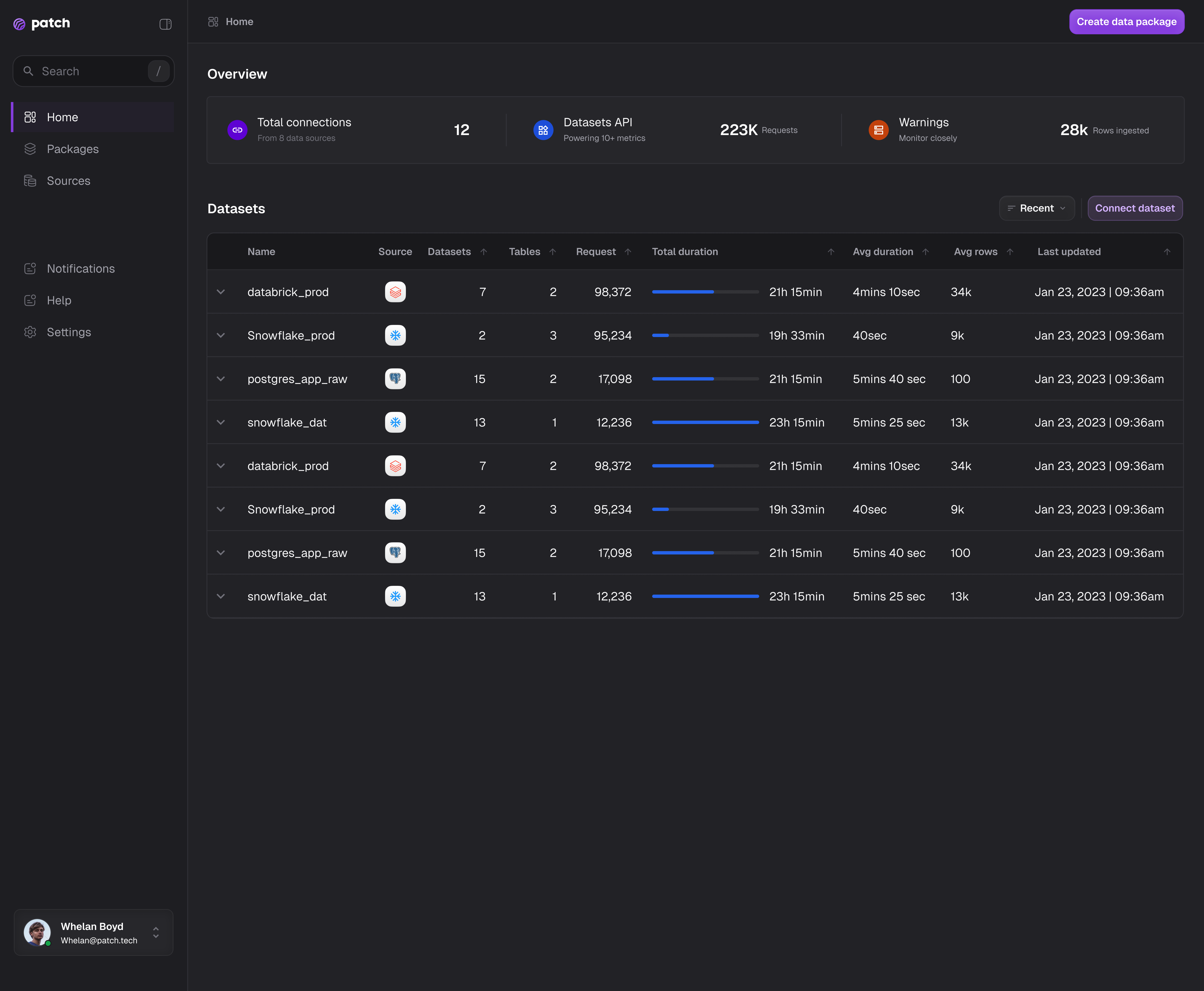Click the Total connections link icon
The image size is (1204, 991).
(x=237, y=130)
